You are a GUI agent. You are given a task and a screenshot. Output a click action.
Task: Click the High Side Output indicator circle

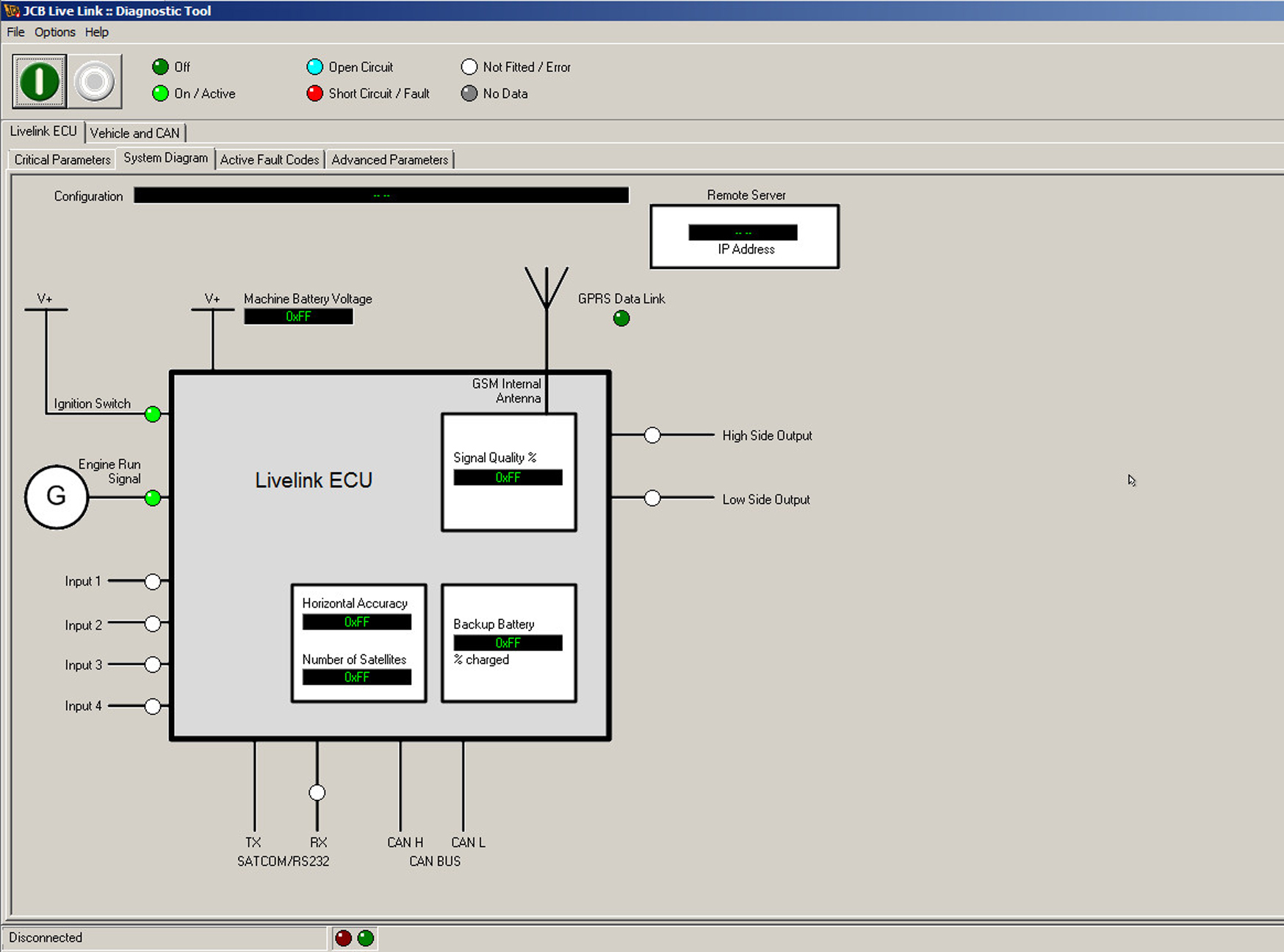(652, 435)
